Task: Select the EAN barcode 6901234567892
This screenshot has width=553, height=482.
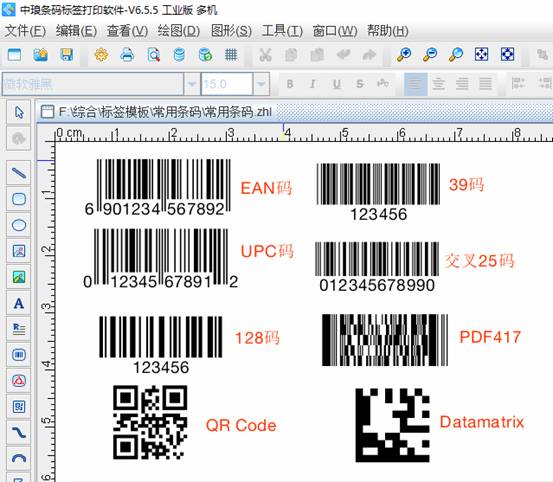Action: (x=158, y=187)
